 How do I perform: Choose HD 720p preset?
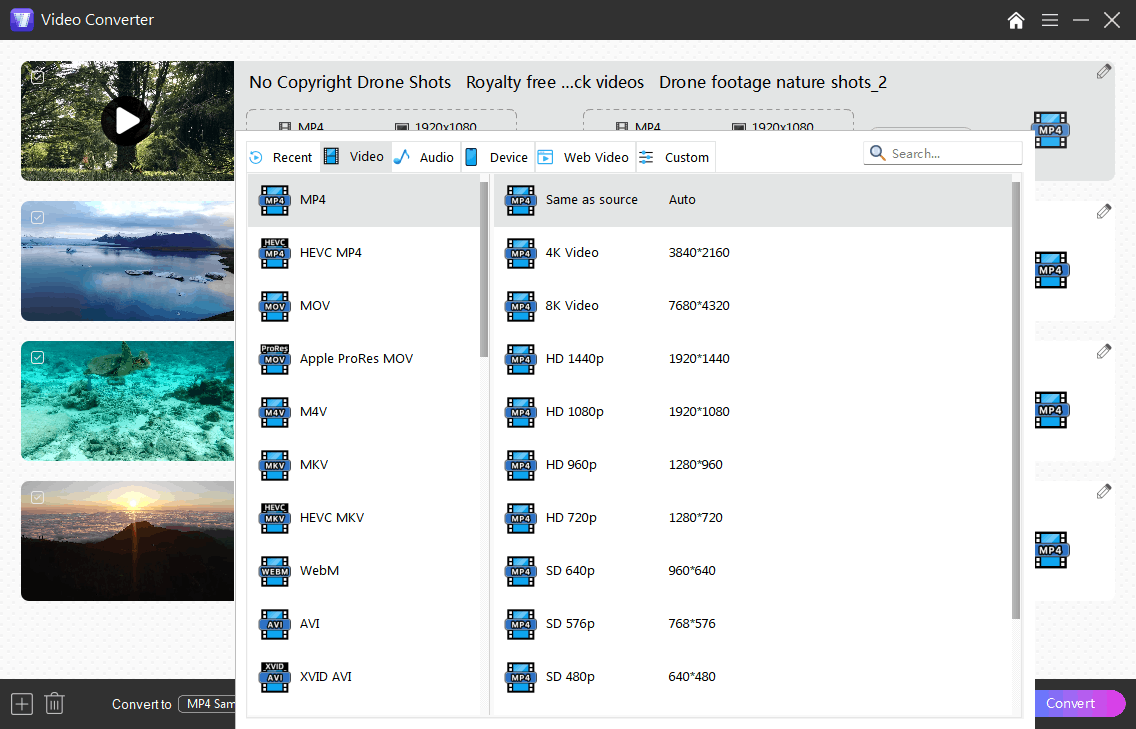tap(752, 517)
